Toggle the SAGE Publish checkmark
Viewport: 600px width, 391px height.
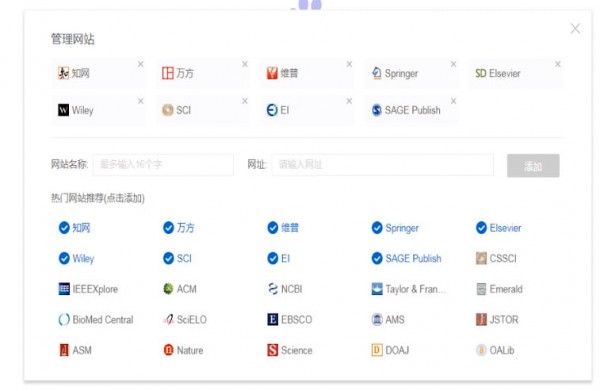[x=377, y=258]
